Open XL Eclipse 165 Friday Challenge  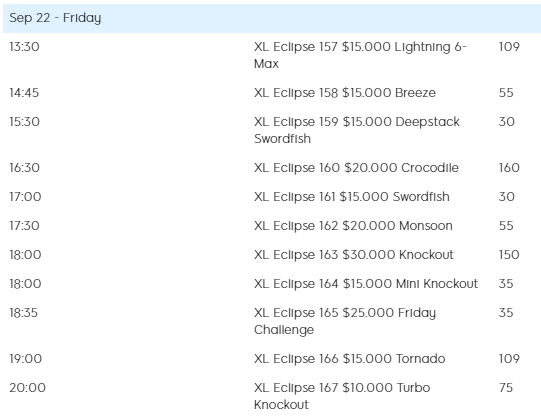click(345, 321)
